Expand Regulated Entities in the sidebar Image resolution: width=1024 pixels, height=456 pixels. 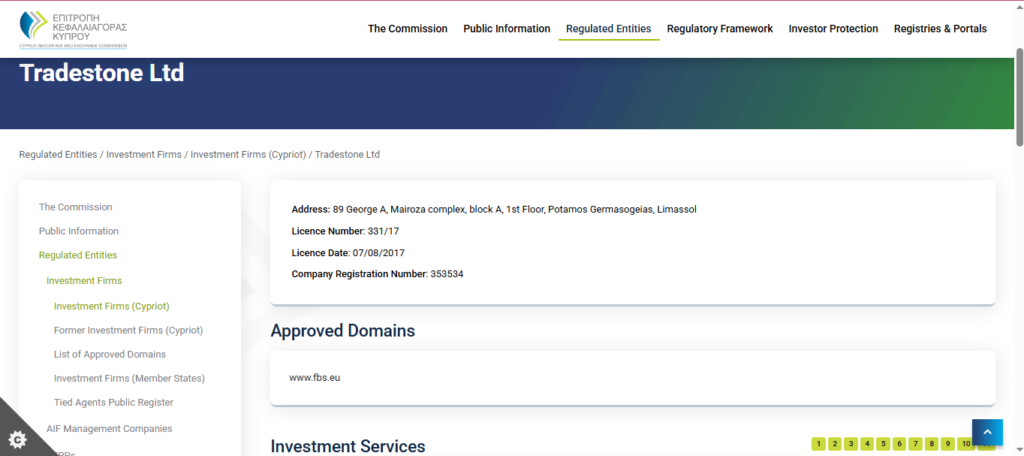click(x=78, y=255)
